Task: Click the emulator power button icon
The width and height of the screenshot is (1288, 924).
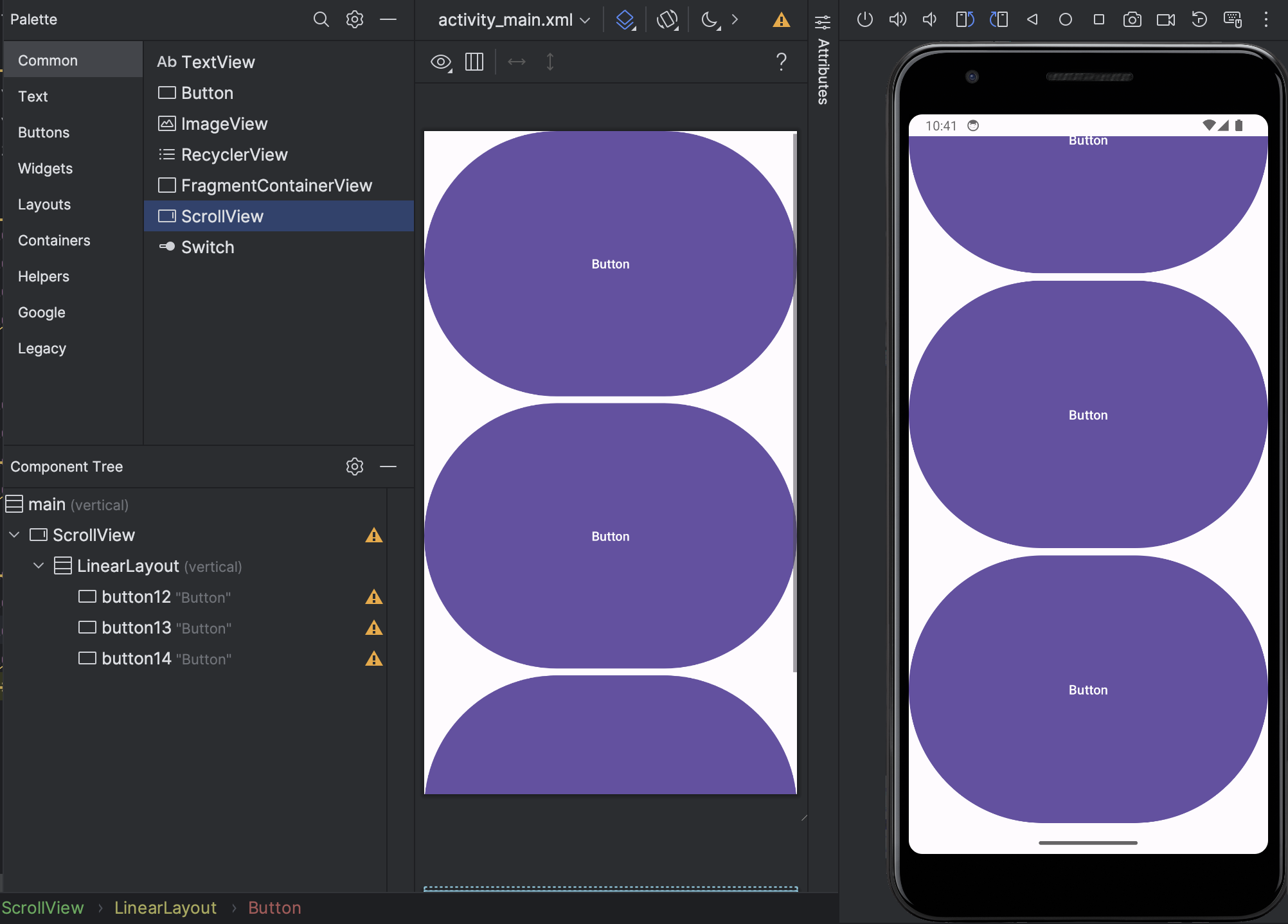Action: [x=864, y=19]
